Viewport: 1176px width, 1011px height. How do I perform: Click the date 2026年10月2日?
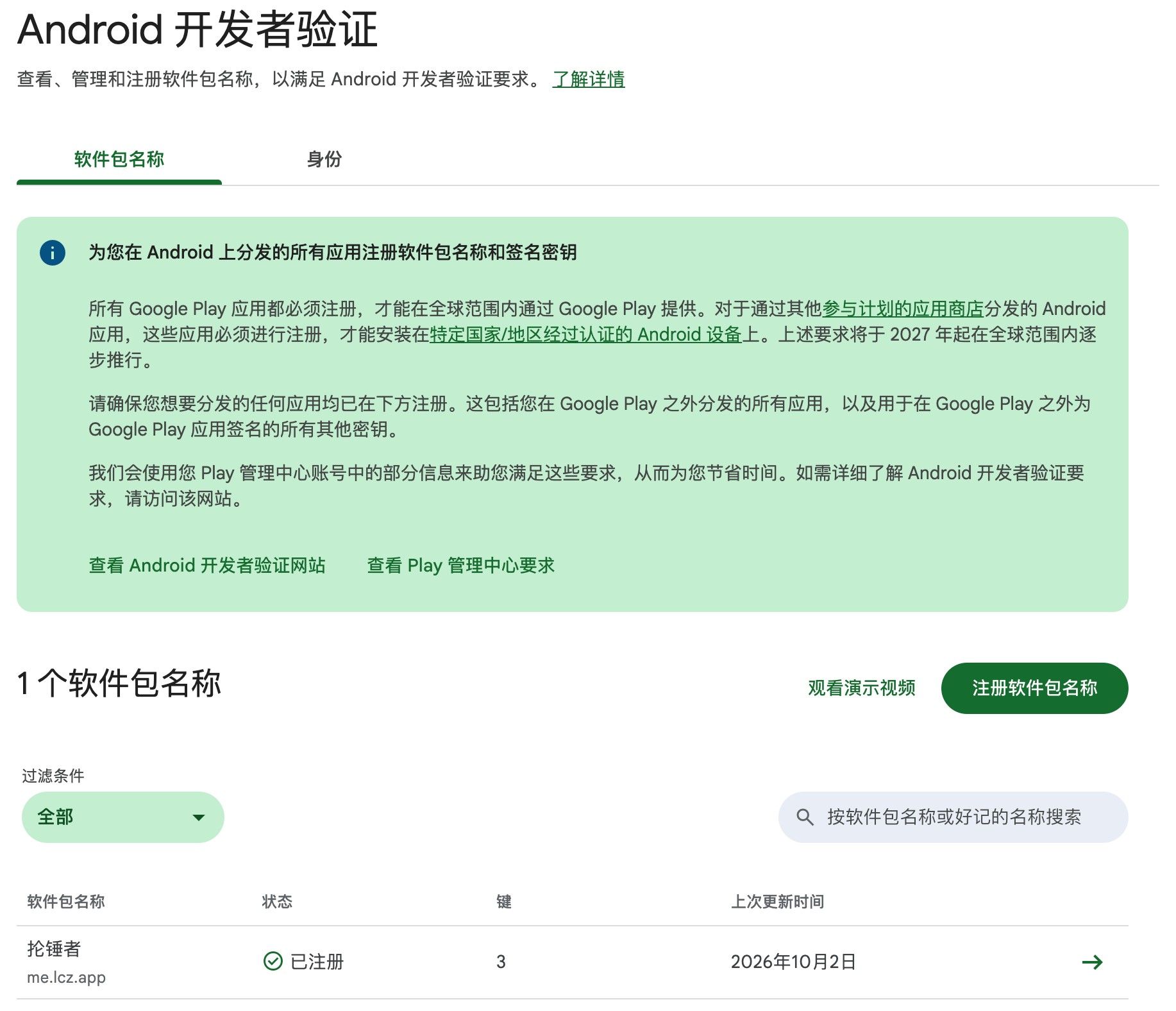coord(794,962)
